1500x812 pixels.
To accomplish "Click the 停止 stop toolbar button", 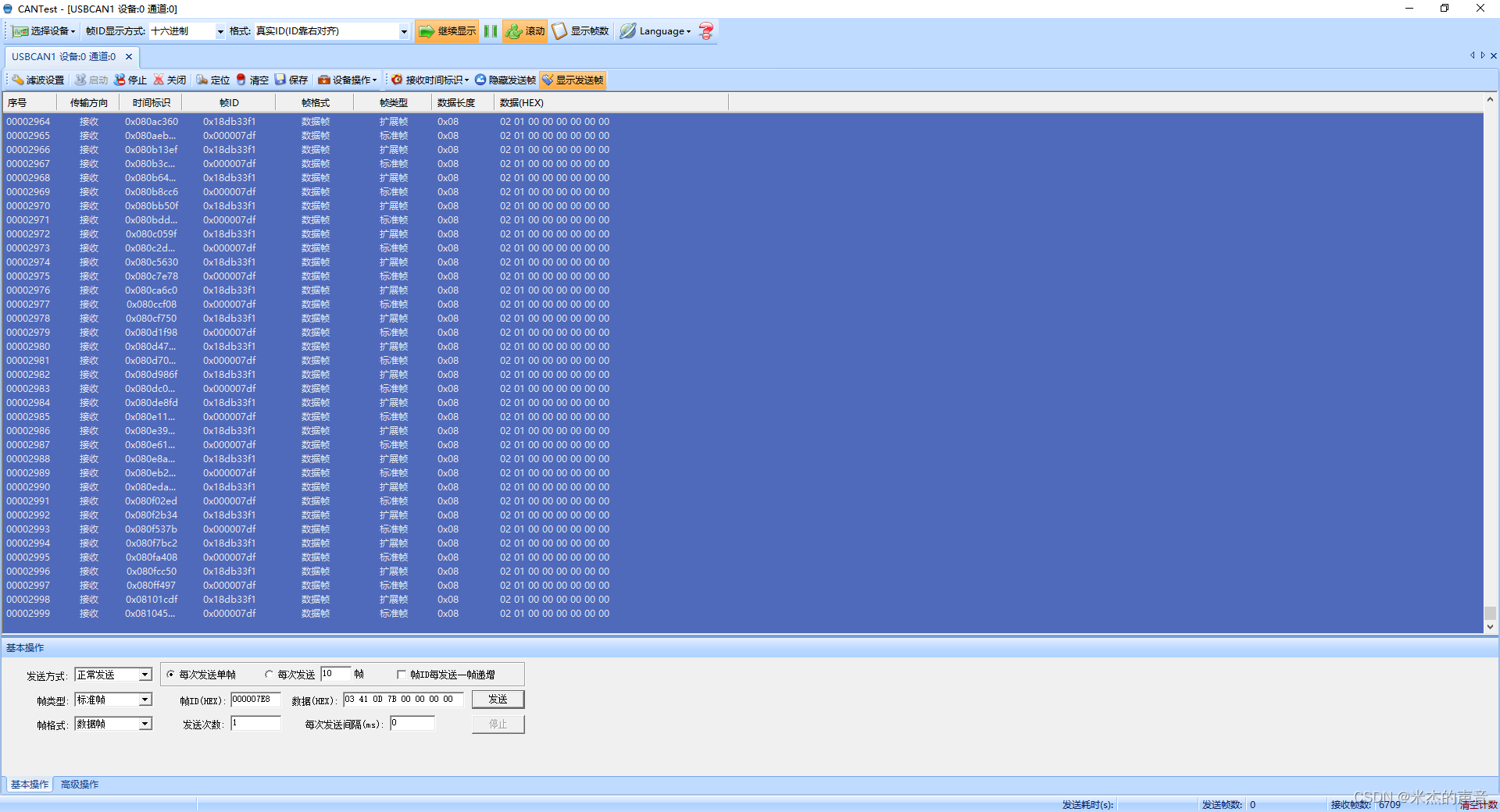I will click(x=130, y=80).
